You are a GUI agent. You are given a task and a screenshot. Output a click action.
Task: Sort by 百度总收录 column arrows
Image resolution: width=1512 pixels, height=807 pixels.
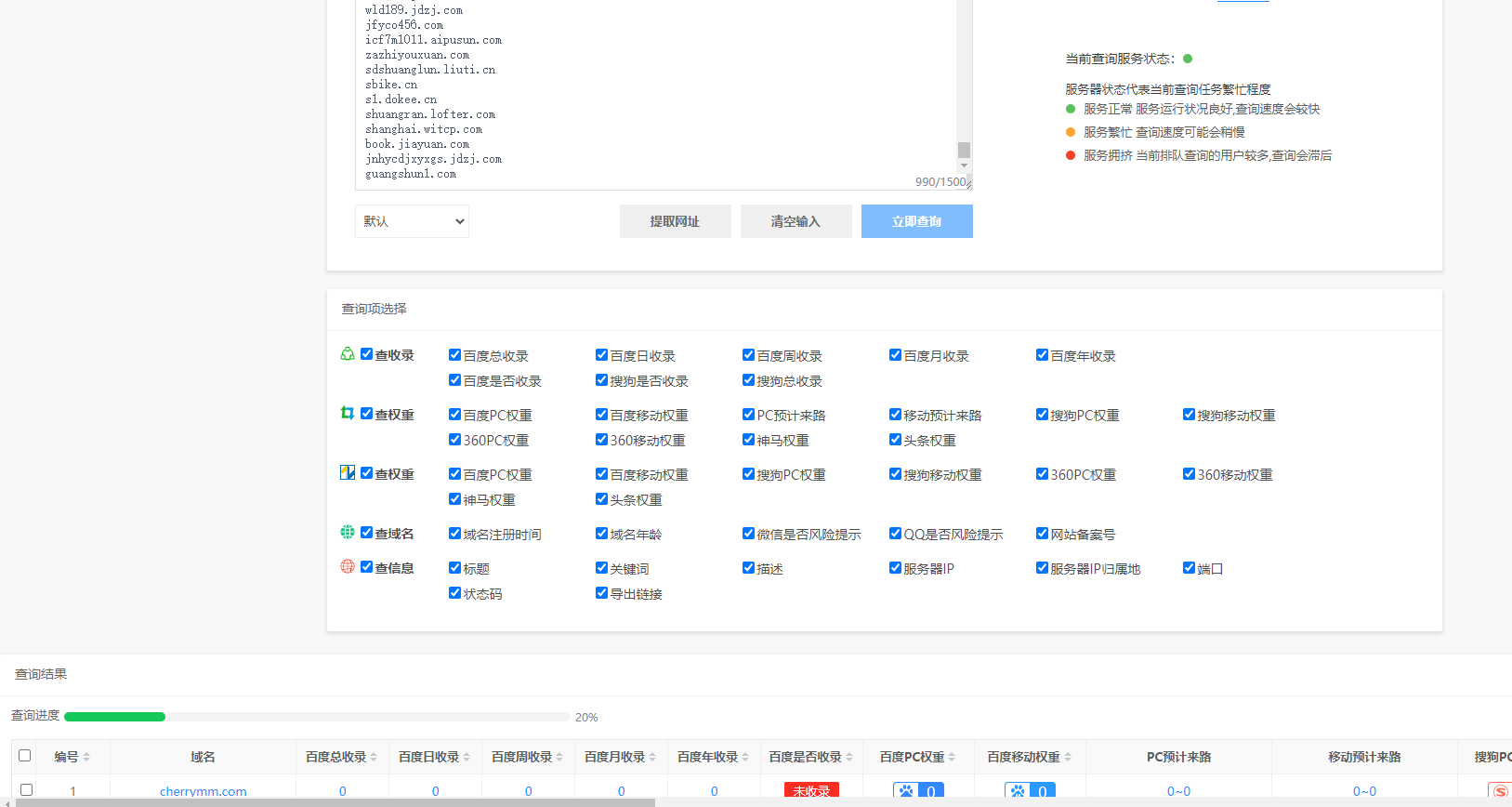tap(374, 757)
